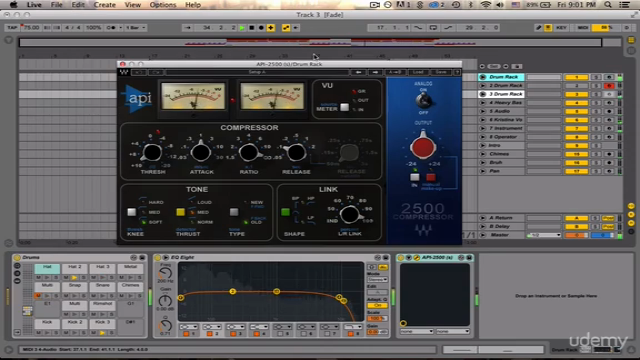
Task: Unfold the 3 Drum Rack track
Action: click(x=483, y=94)
